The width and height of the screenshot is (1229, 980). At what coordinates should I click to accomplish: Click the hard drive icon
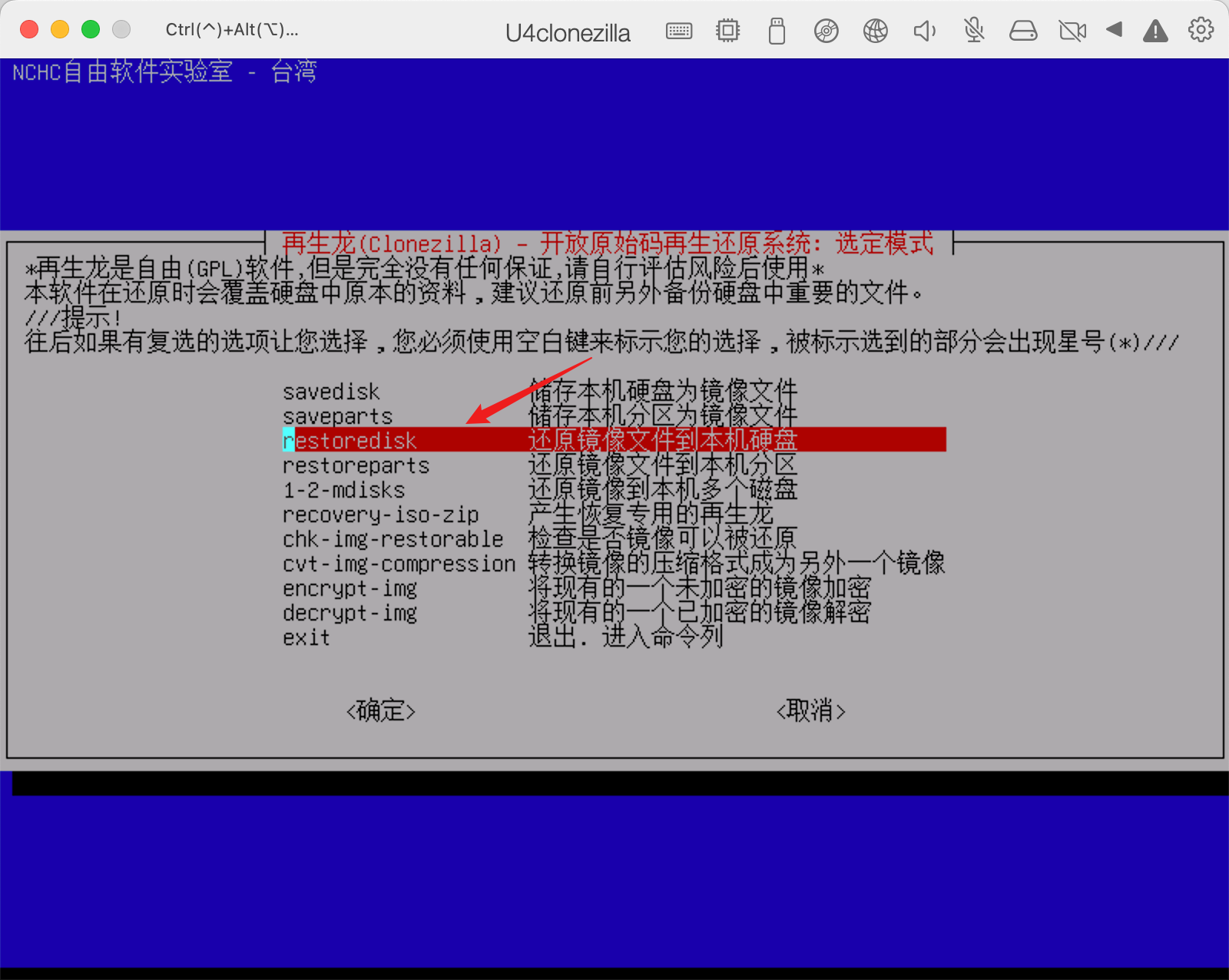pyautogui.click(x=1023, y=31)
